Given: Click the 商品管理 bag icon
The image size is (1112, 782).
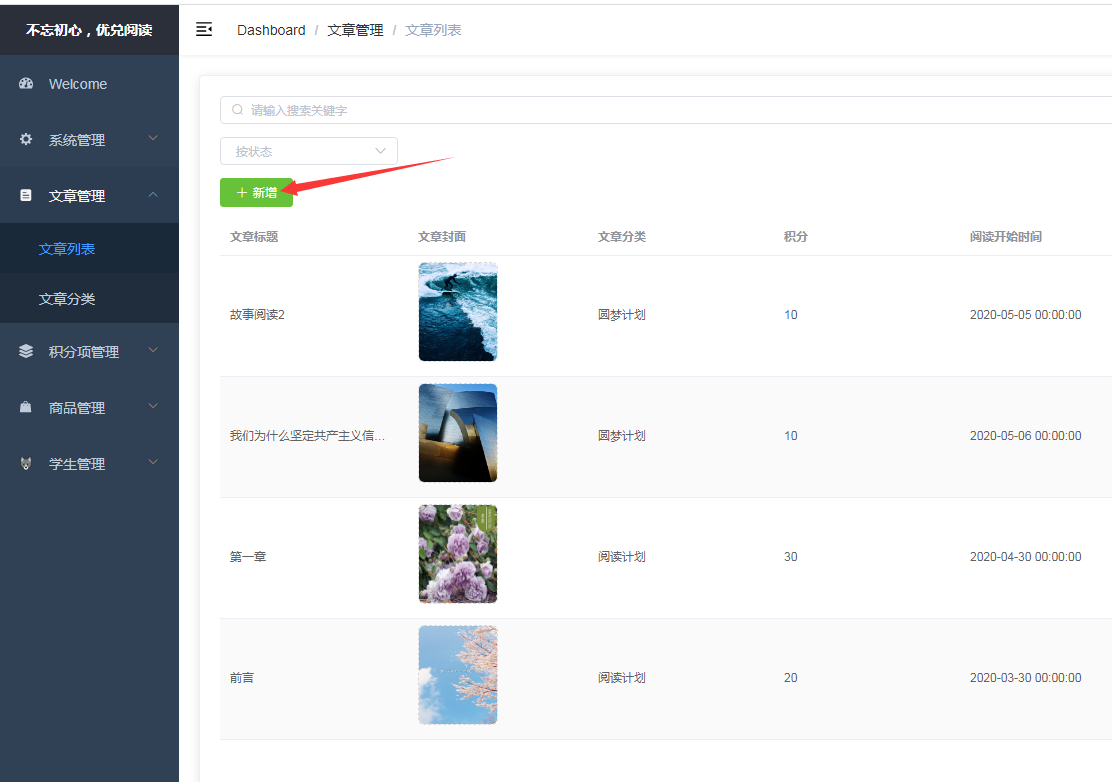Looking at the screenshot, I should pyautogui.click(x=26, y=407).
